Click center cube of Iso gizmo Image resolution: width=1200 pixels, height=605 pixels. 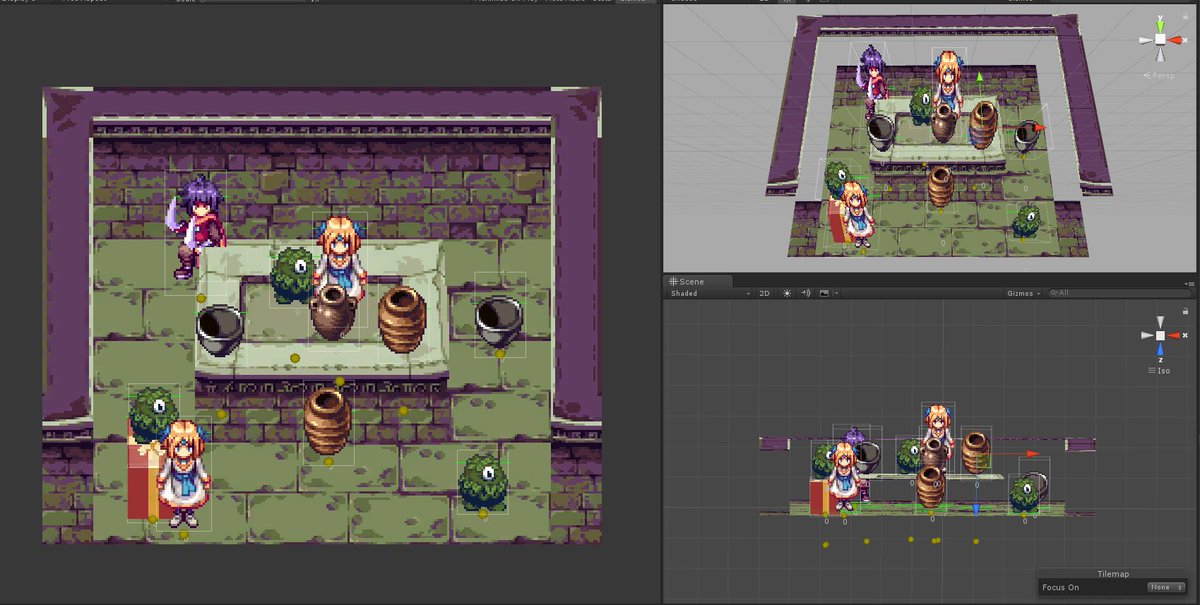(x=1160, y=335)
